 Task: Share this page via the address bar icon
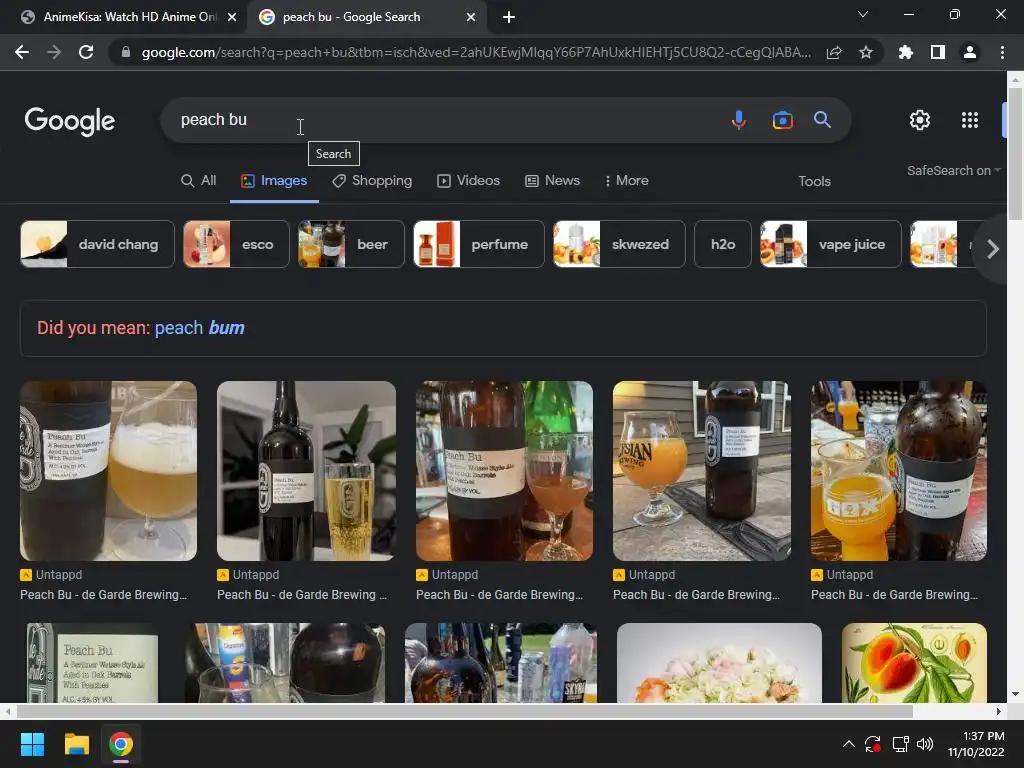834,52
